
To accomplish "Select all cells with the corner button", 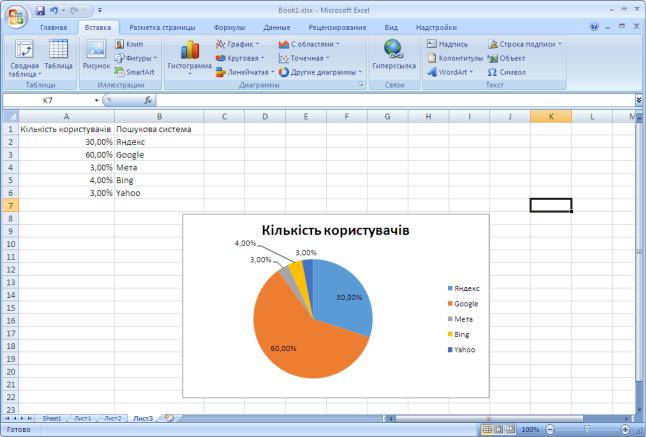I will pyautogui.click(x=11, y=117).
